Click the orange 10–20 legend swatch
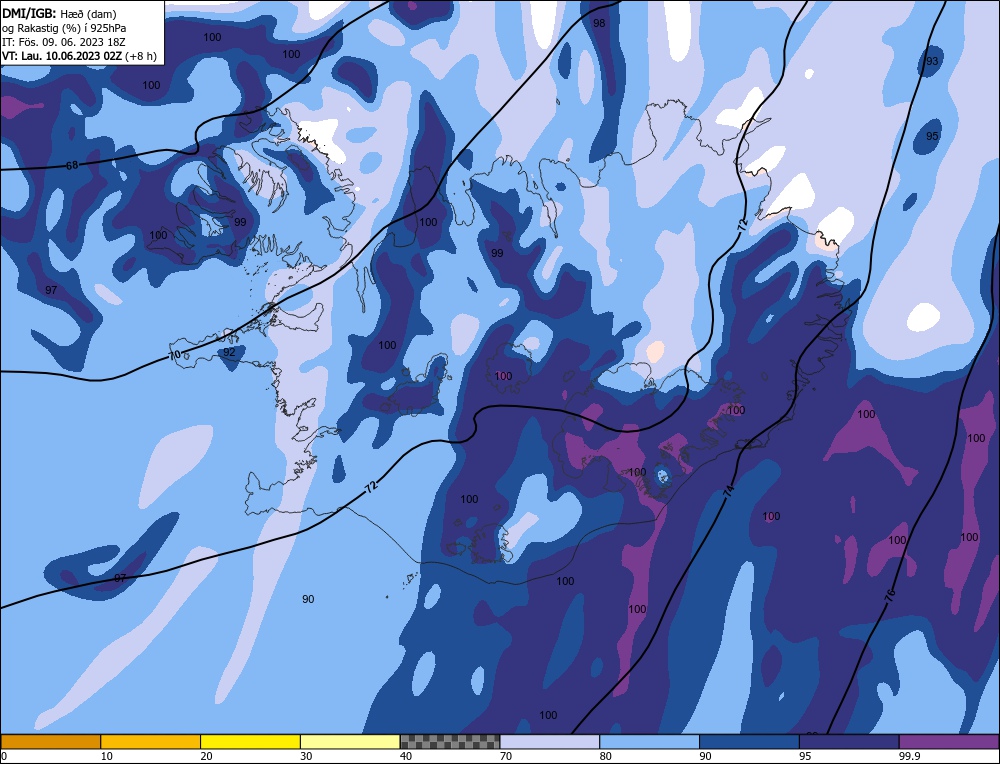The width and height of the screenshot is (1000, 764). click(x=151, y=741)
